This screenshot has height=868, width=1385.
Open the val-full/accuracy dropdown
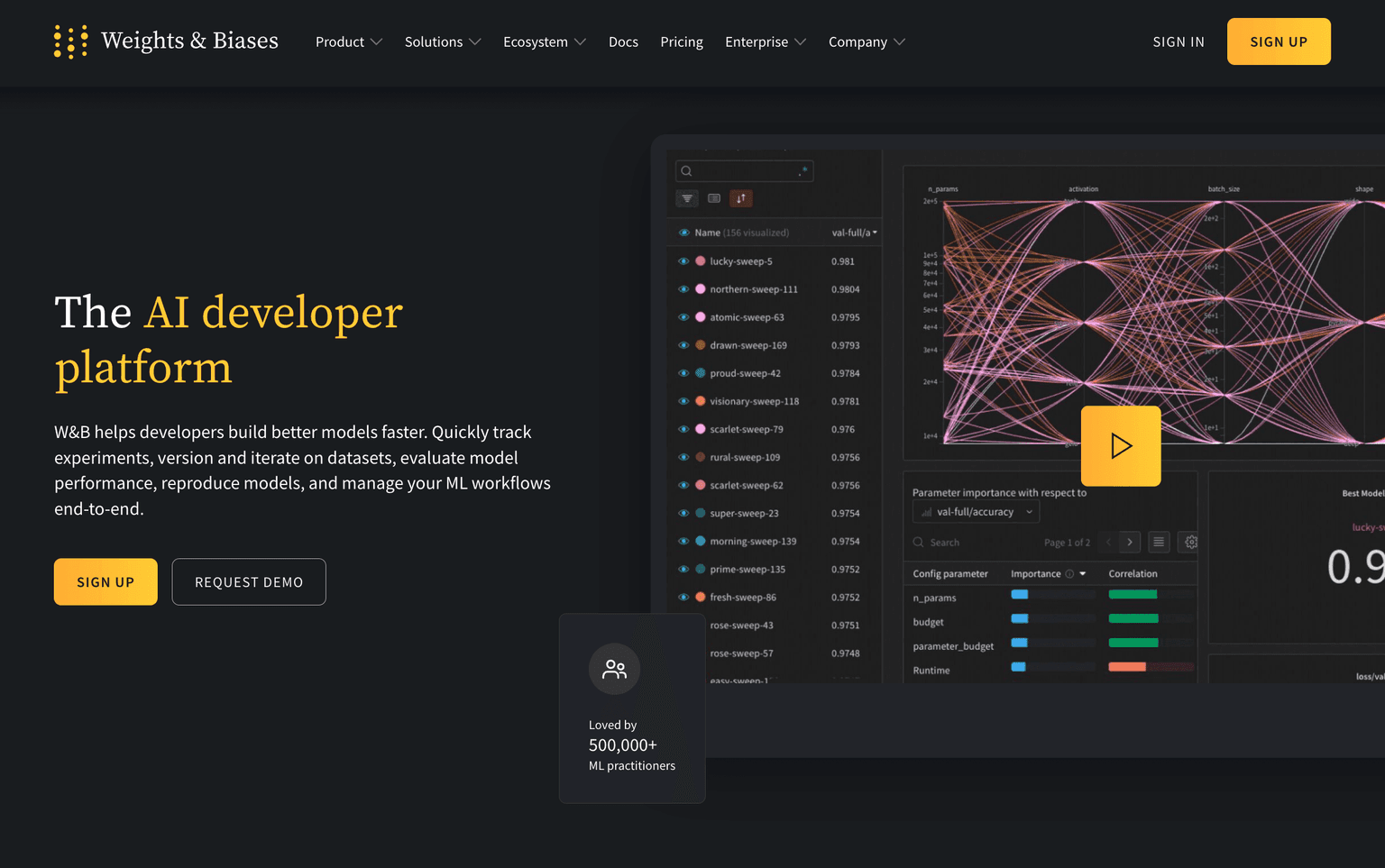click(977, 512)
